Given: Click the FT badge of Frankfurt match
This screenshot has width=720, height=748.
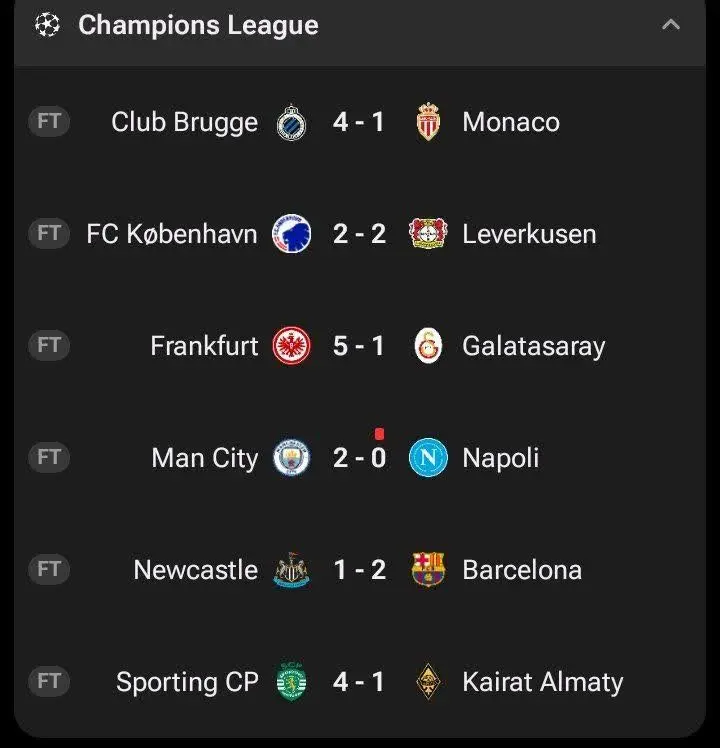Looking at the screenshot, I should tap(49, 345).
